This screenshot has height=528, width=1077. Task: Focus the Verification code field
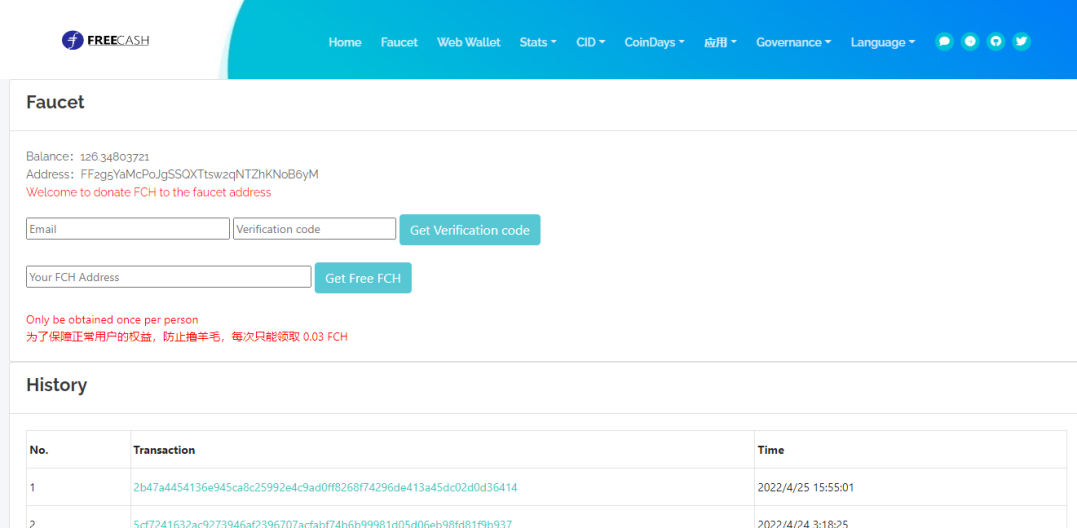pyautogui.click(x=315, y=229)
